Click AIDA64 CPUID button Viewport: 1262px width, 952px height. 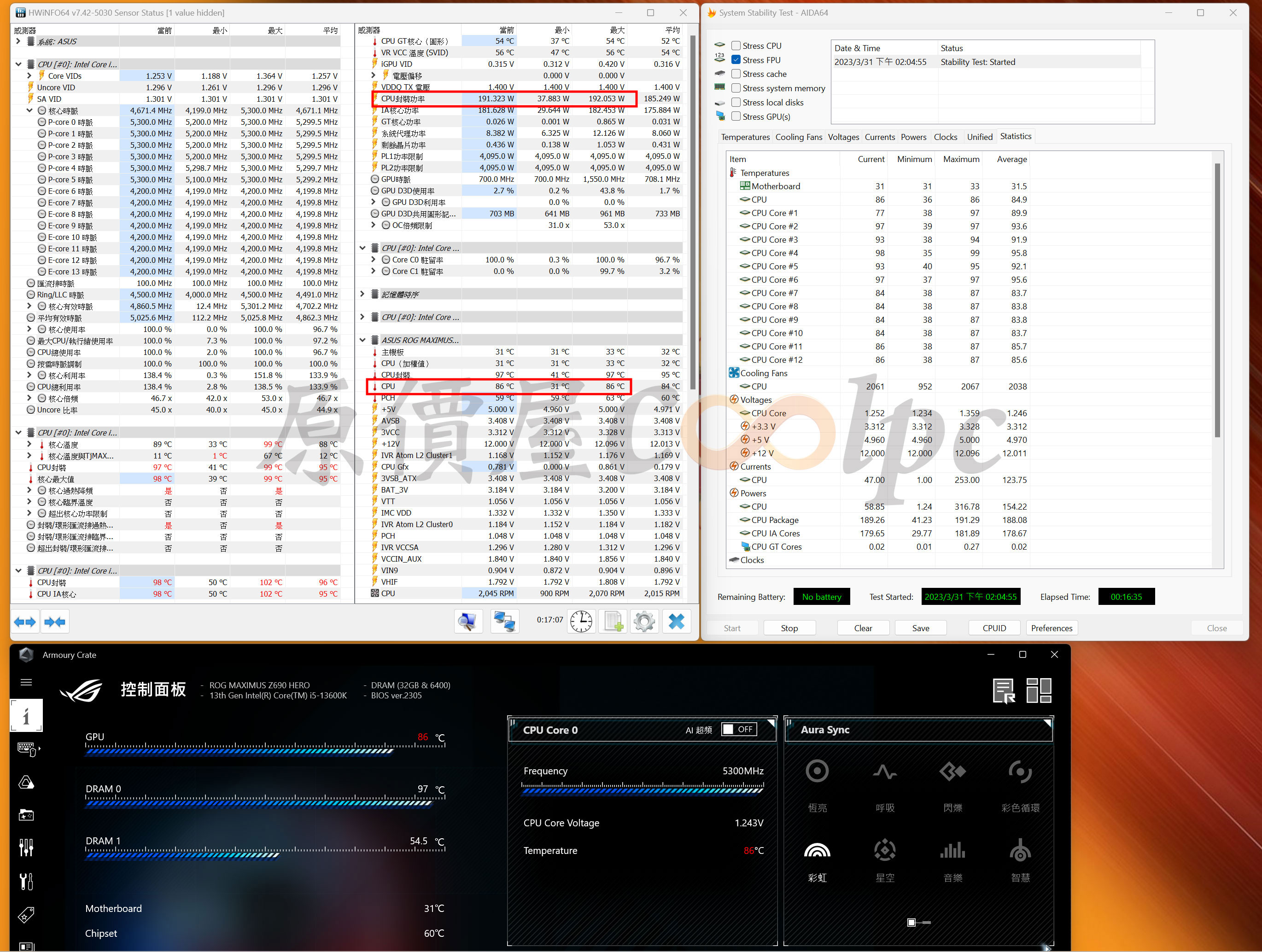tap(994, 628)
